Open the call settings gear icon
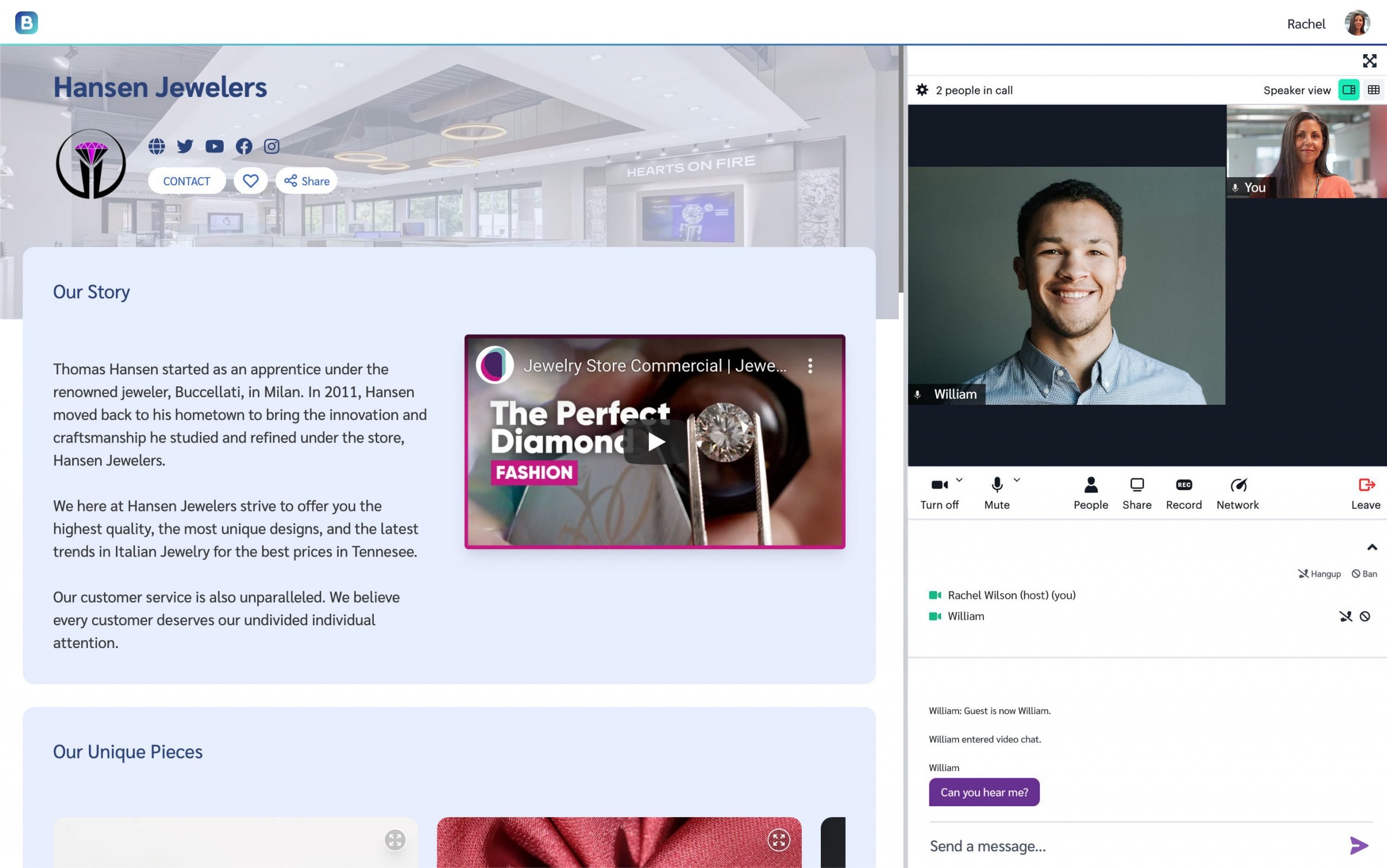The width and height of the screenshot is (1387, 868). [922, 90]
